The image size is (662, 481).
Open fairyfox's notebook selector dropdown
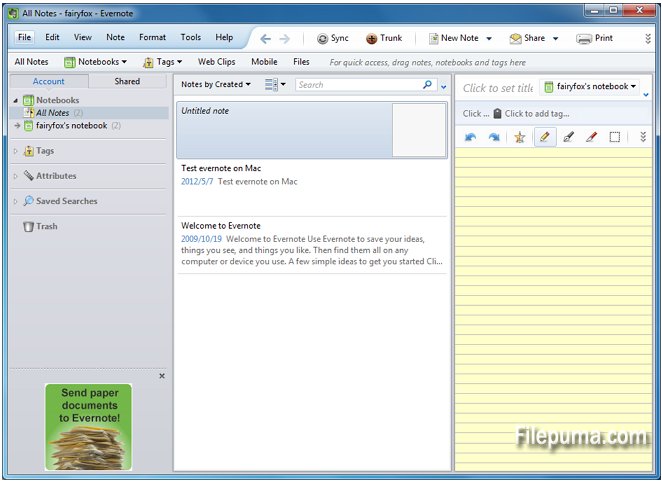click(590, 87)
